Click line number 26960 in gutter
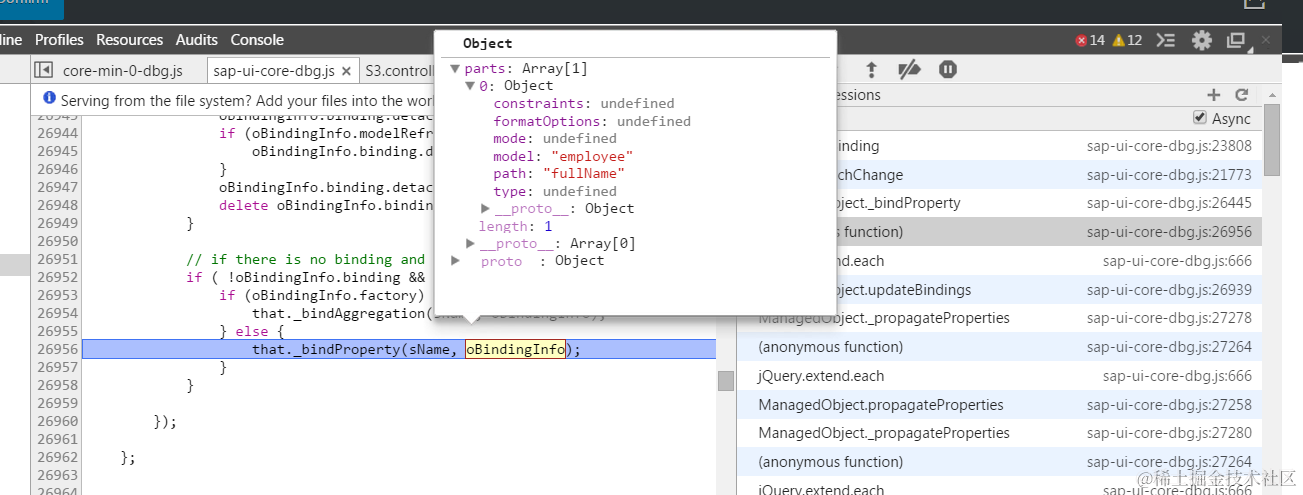The image size is (1303, 495). (x=57, y=421)
